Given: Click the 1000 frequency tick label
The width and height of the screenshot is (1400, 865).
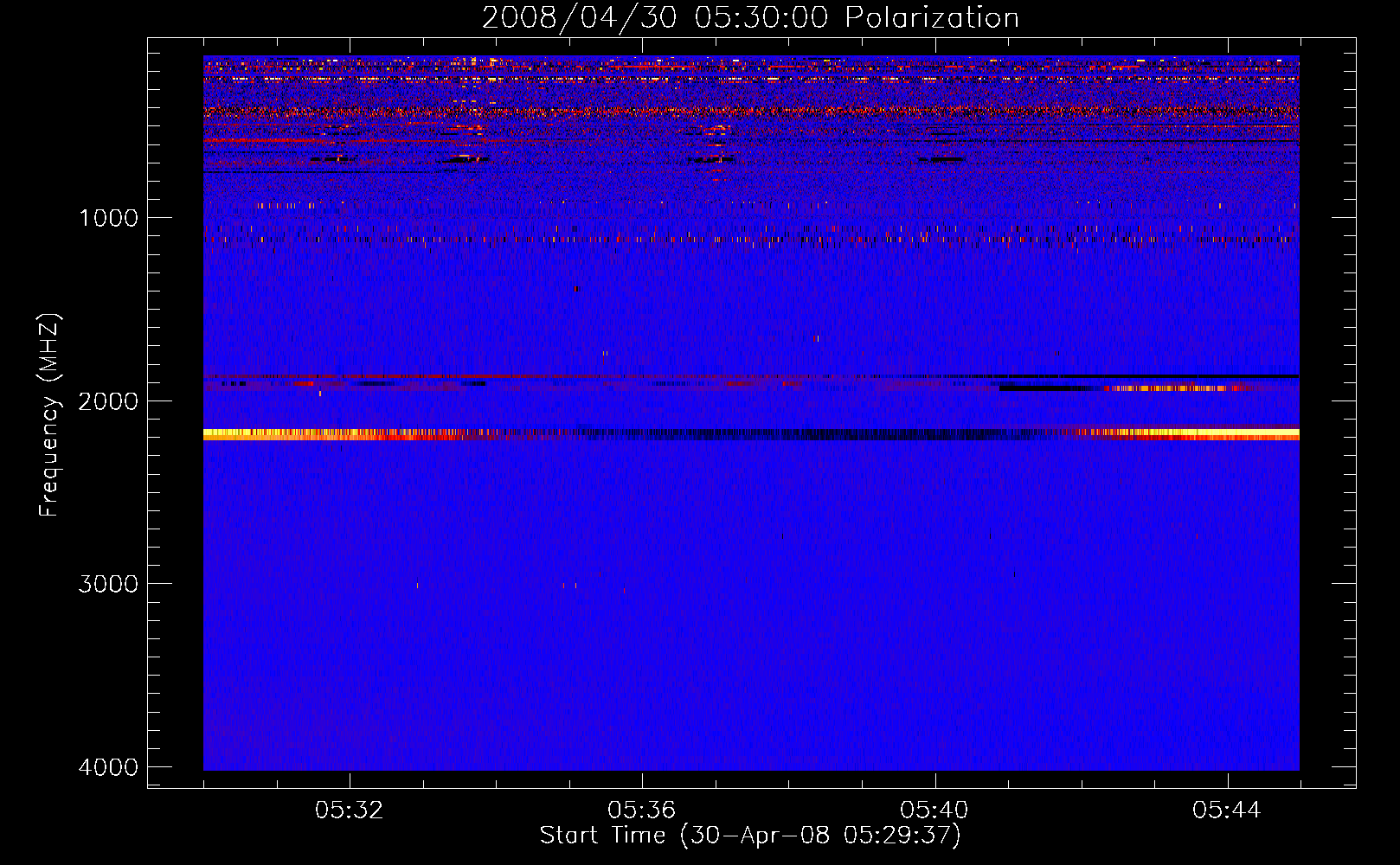Looking at the screenshot, I should pyautogui.click(x=108, y=218).
